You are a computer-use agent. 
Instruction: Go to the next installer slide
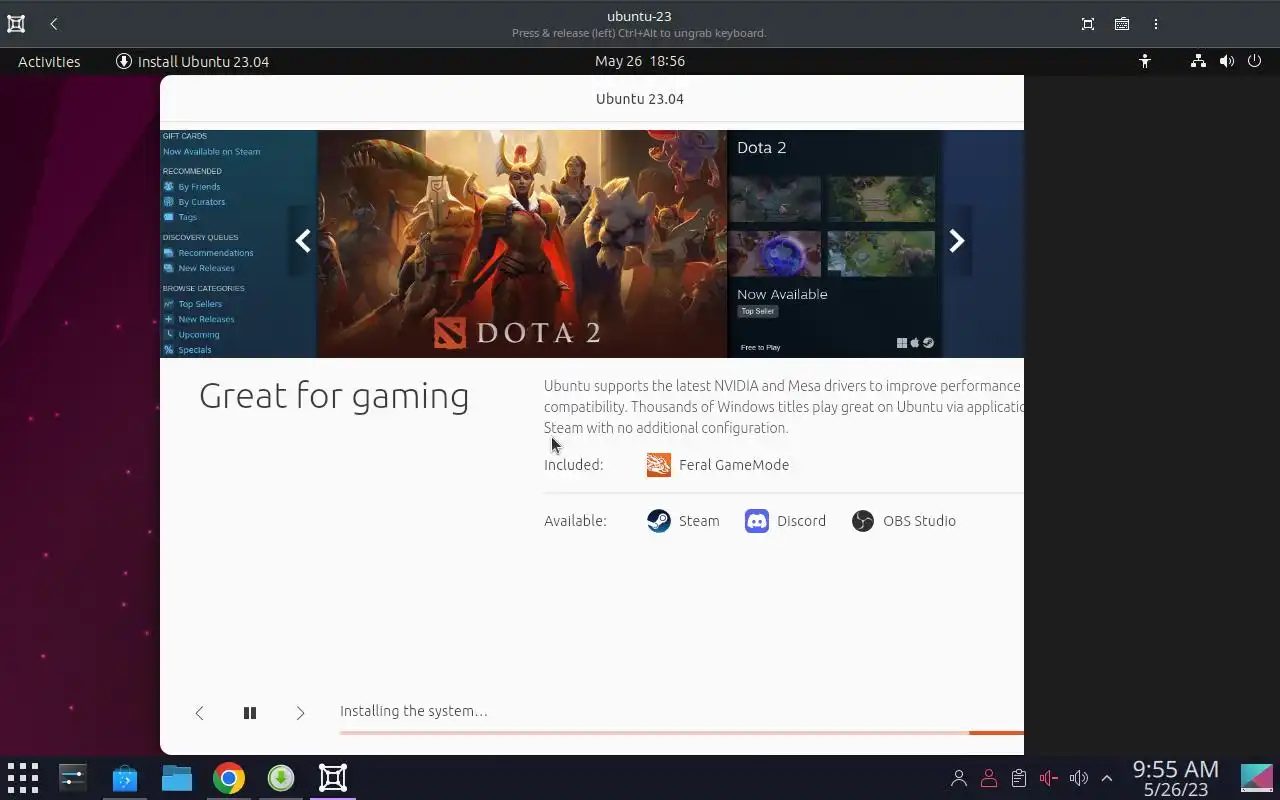pos(300,713)
